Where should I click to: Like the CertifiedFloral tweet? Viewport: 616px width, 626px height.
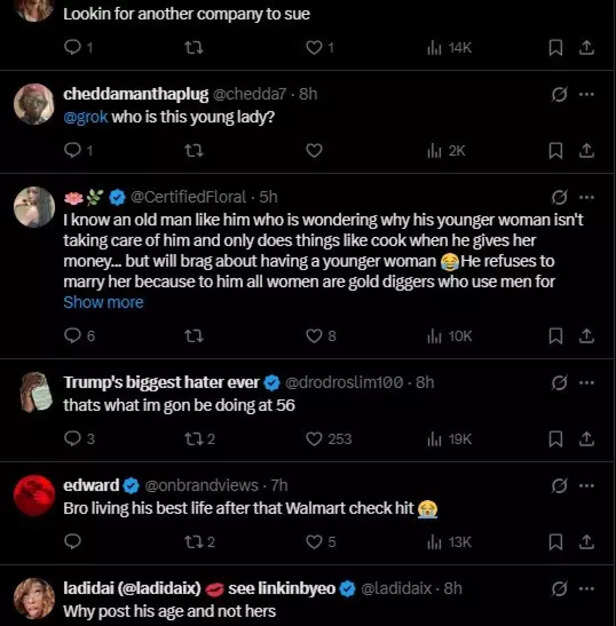click(x=314, y=336)
